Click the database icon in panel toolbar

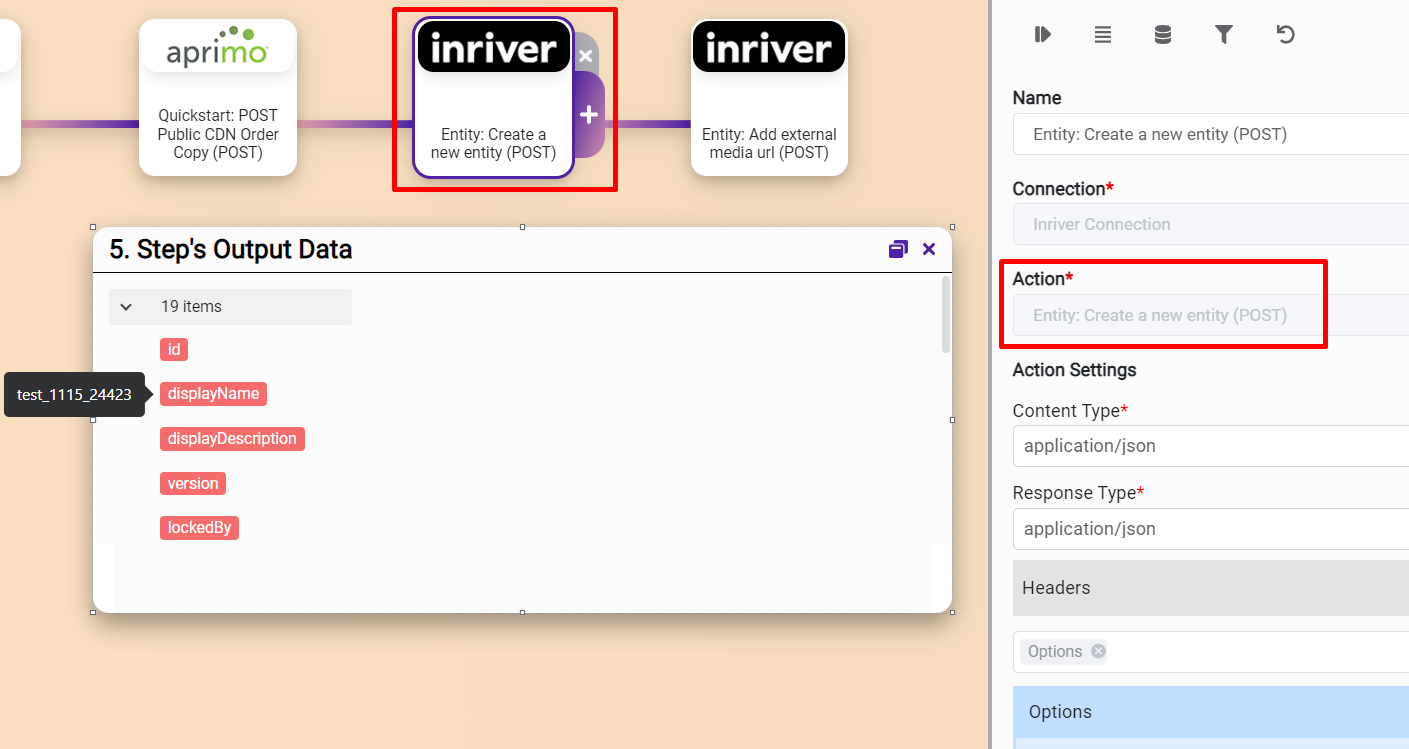point(1162,35)
